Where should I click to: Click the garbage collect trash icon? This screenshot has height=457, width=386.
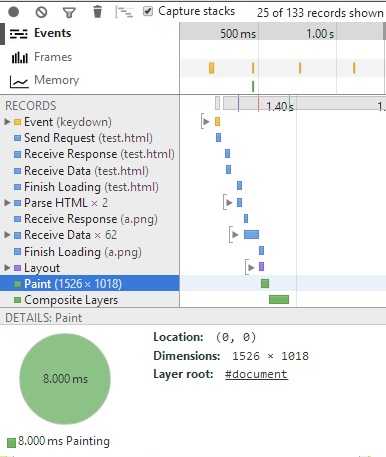pyautogui.click(x=97, y=12)
